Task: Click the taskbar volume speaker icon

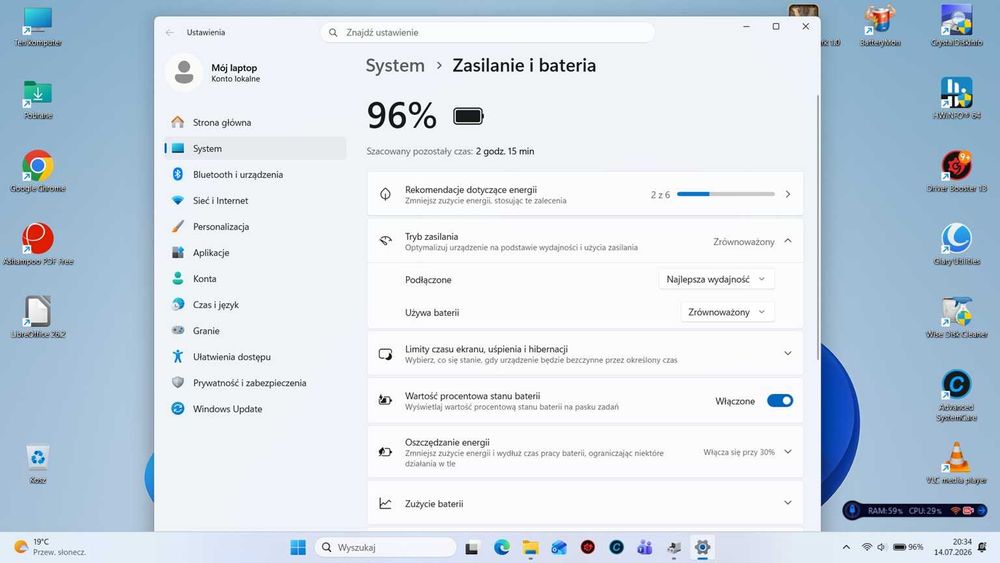Action: pos(881,547)
